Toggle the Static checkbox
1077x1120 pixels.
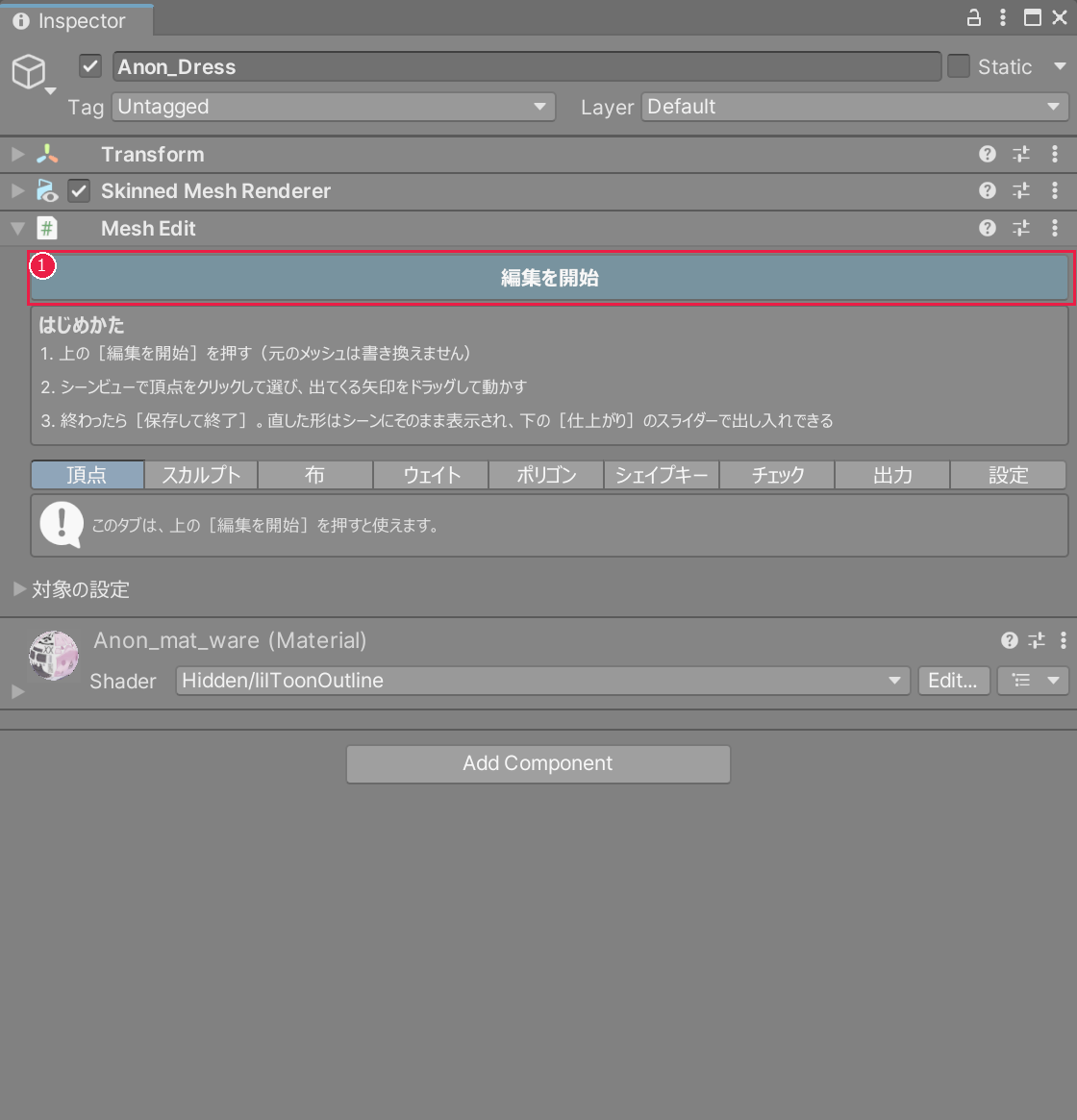[959, 67]
